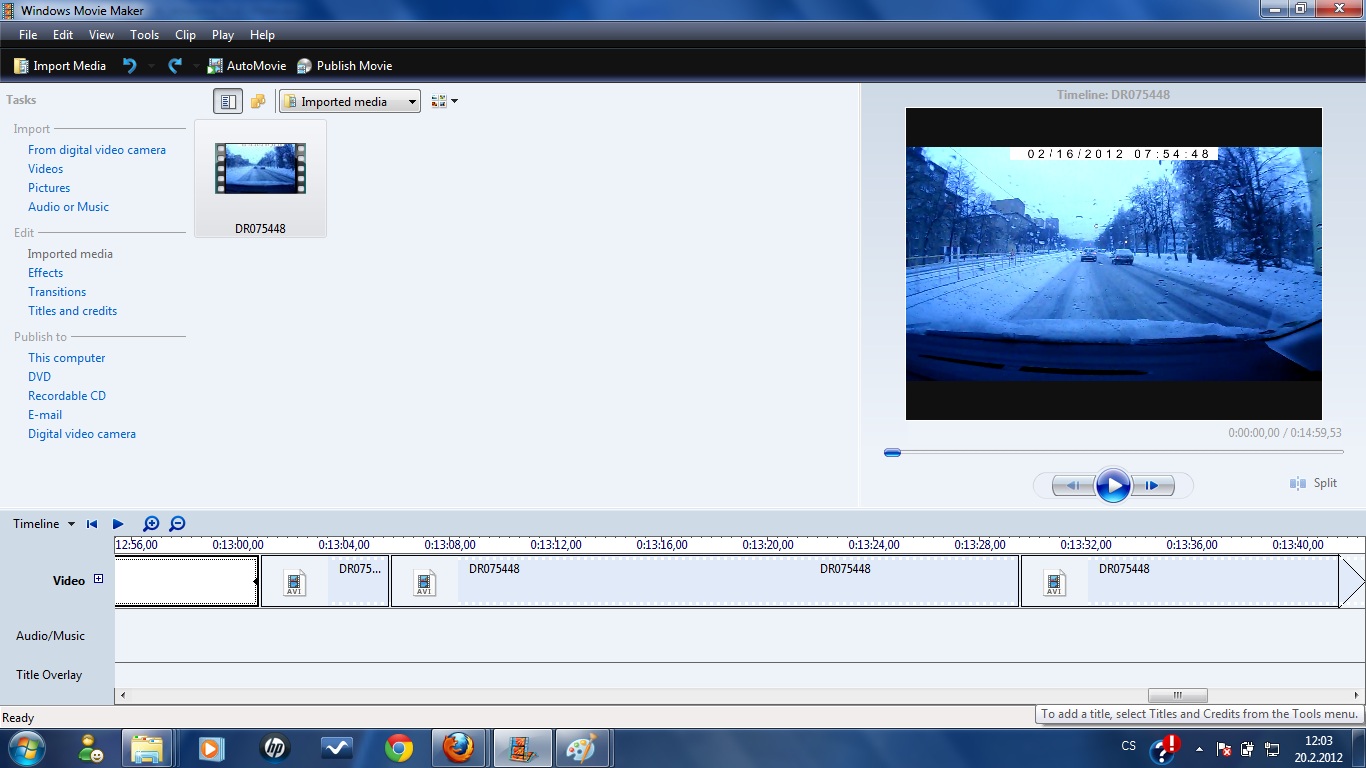Step to the next frame in preview

pyautogui.click(x=1153, y=486)
